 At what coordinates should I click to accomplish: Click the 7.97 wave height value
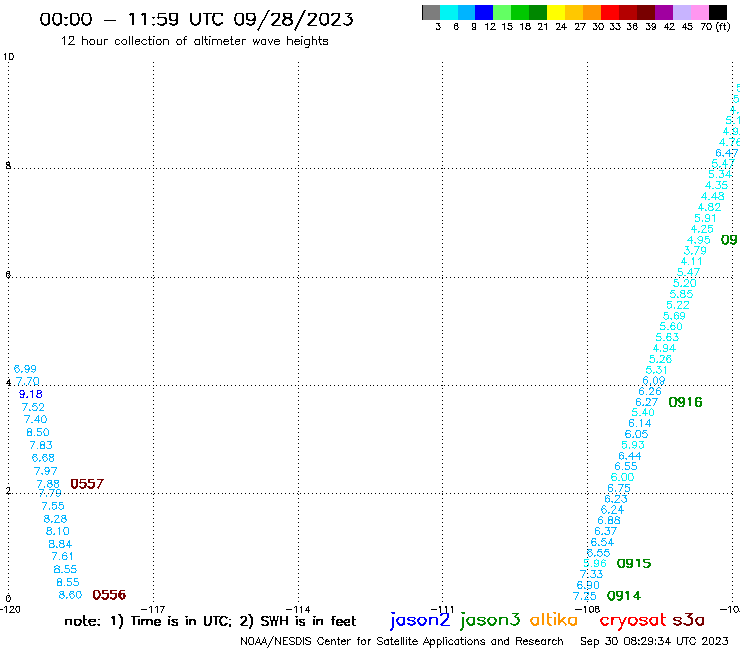click(x=45, y=471)
